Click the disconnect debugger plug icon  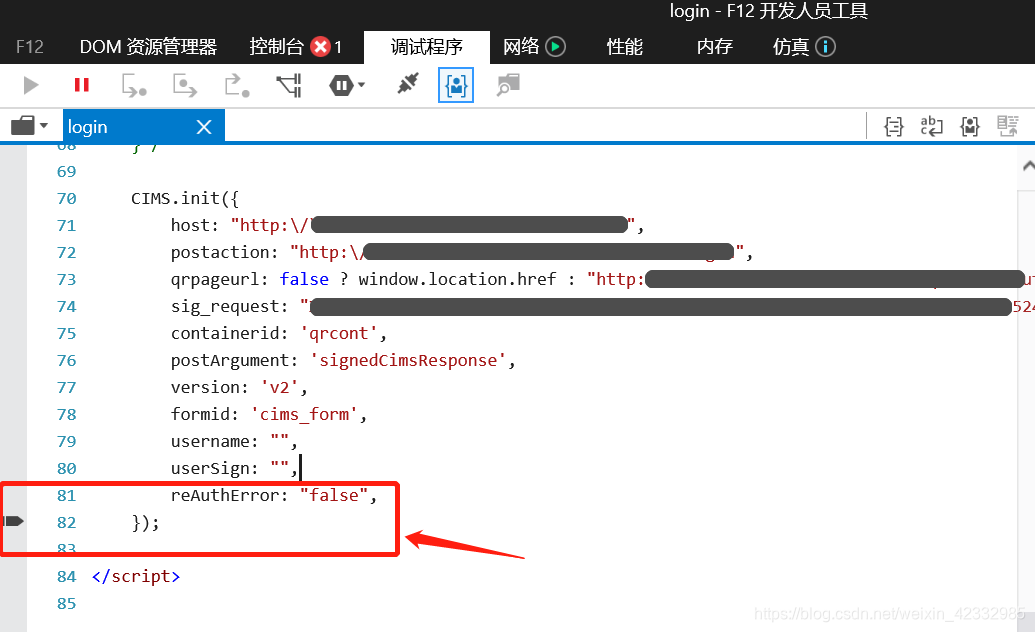(408, 84)
